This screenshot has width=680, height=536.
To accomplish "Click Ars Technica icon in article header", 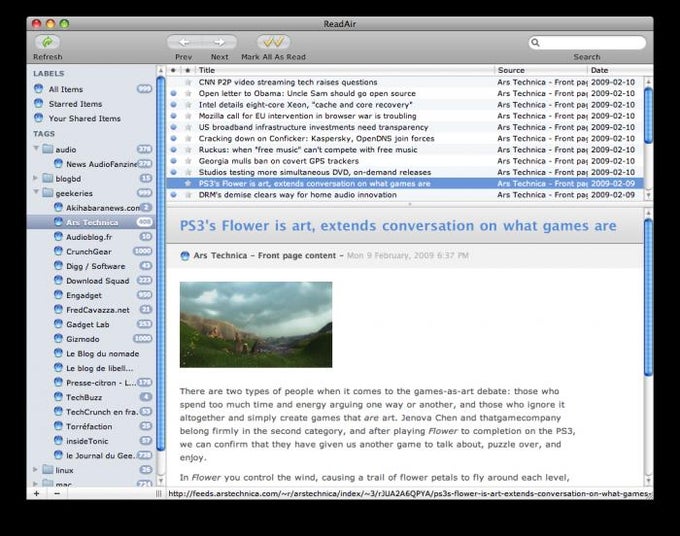I will [185, 256].
